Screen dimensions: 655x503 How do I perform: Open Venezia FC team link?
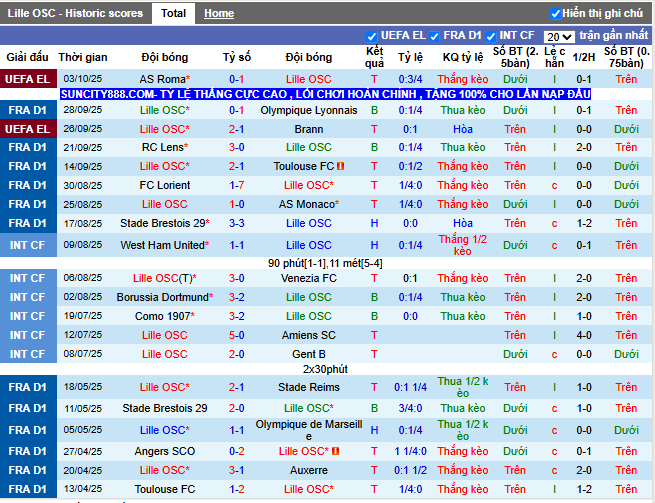point(309,278)
